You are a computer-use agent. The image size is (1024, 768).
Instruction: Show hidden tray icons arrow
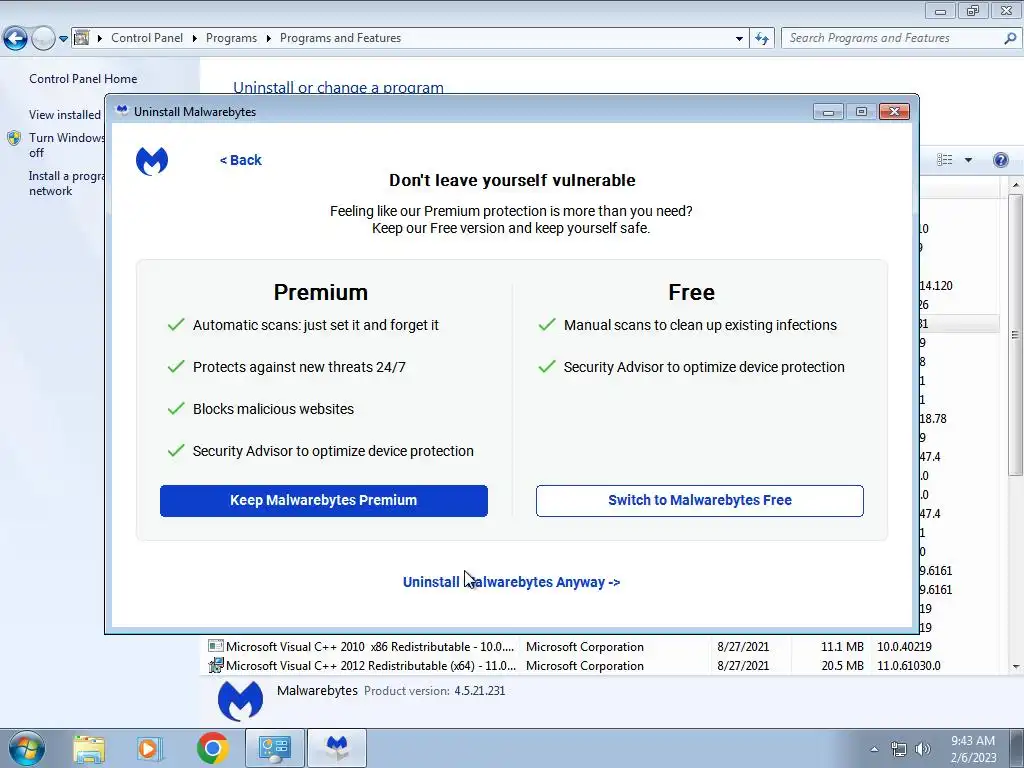tap(874, 749)
